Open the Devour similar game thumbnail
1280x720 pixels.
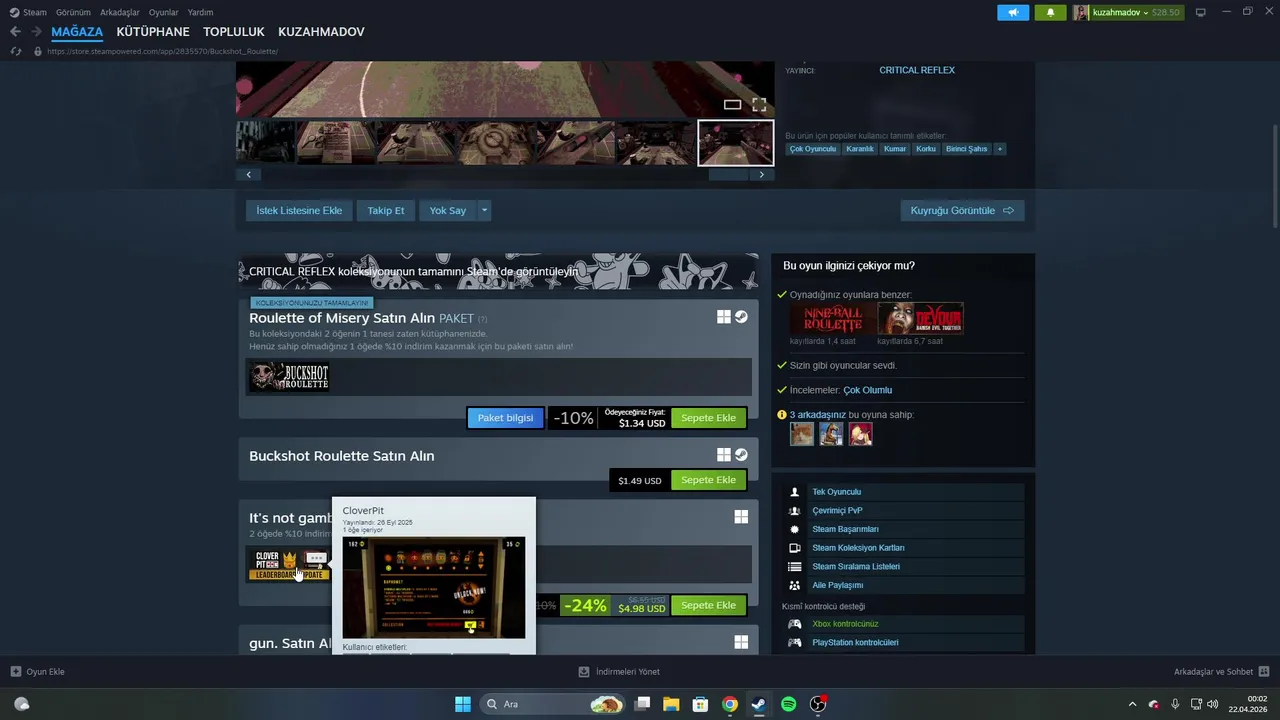tap(921, 318)
